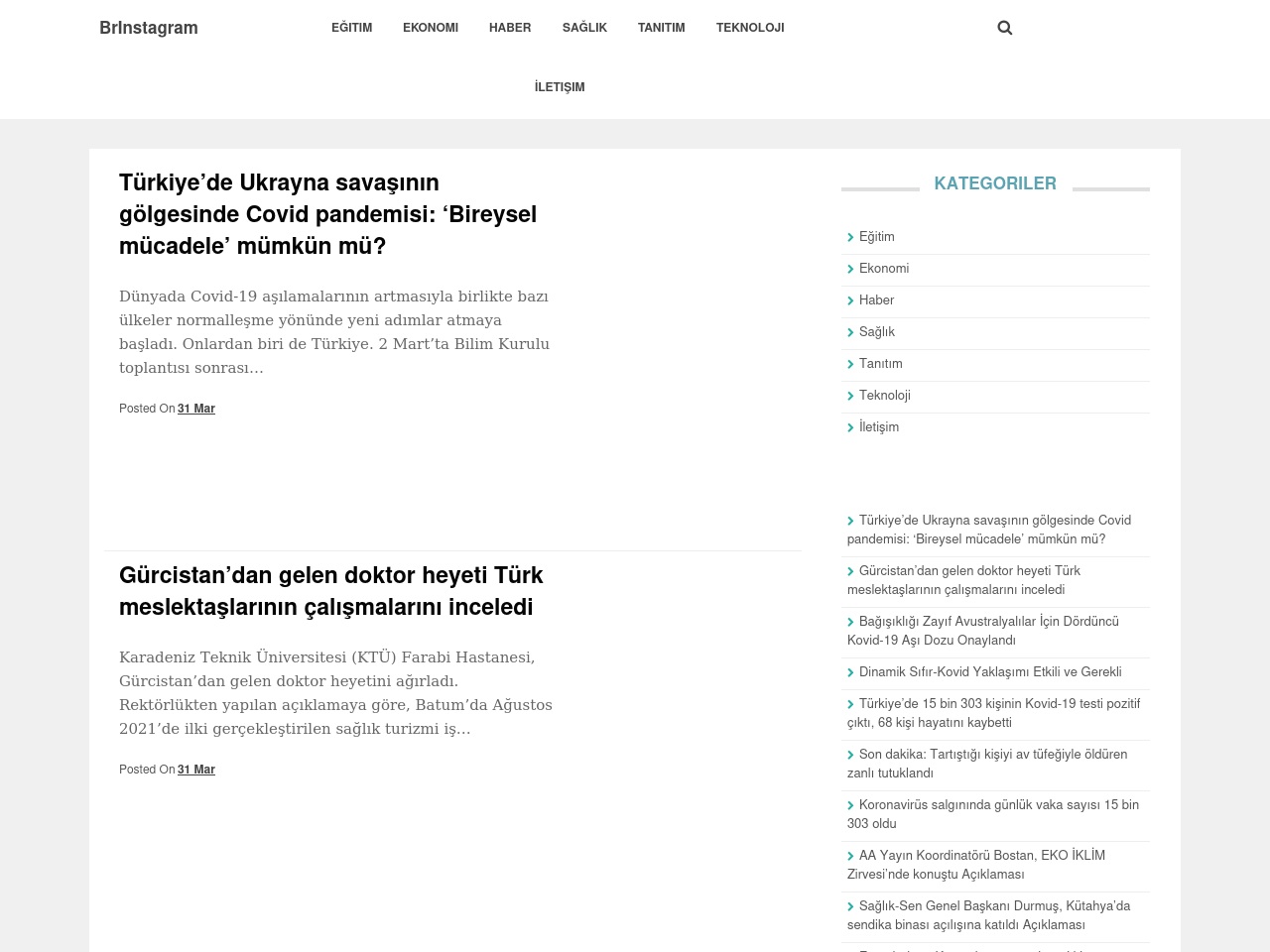Open the EKONOMI menu item
Viewport: 1270px width, 952px height.
(x=431, y=28)
